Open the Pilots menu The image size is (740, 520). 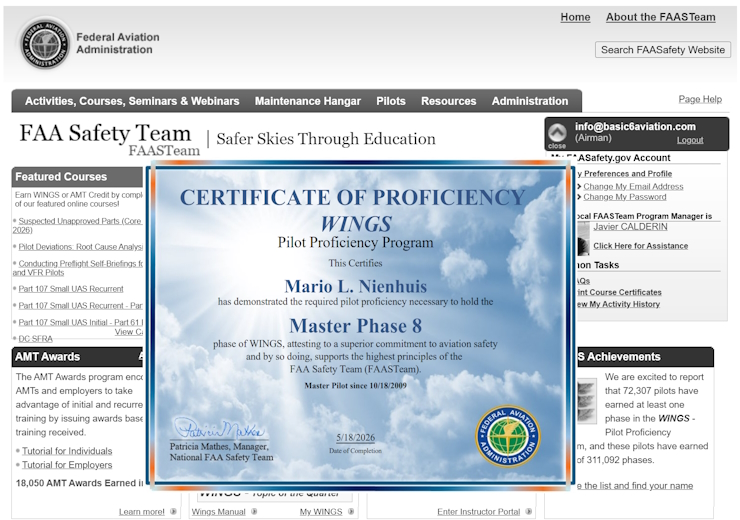pos(391,101)
